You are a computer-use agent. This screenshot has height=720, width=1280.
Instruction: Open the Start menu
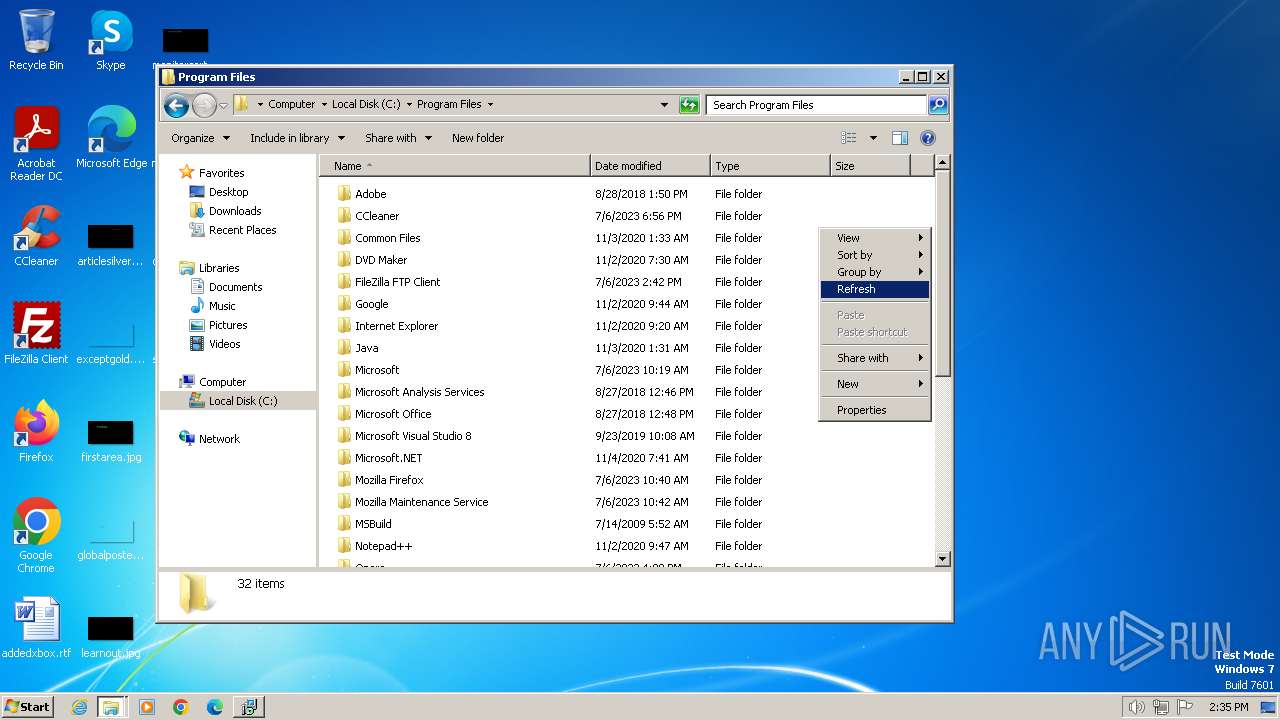(x=27, y=707)
